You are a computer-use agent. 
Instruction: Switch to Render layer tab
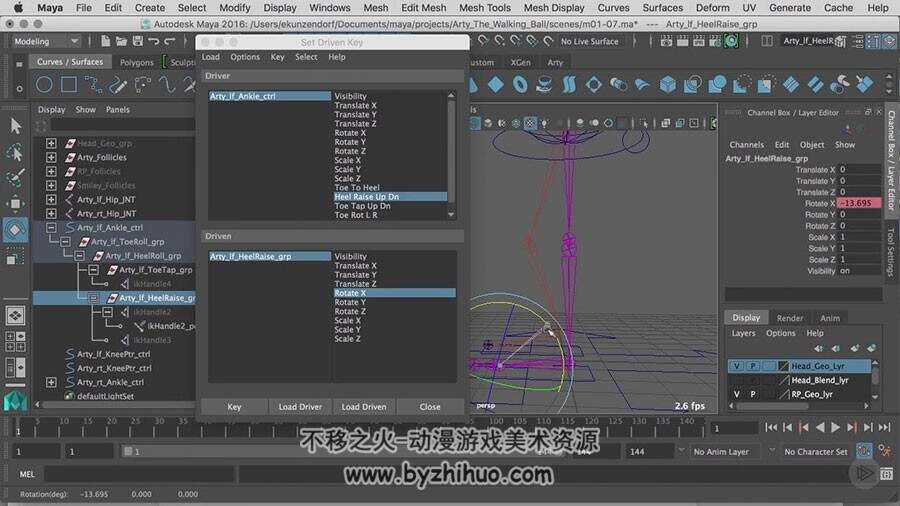pos(790,318)
